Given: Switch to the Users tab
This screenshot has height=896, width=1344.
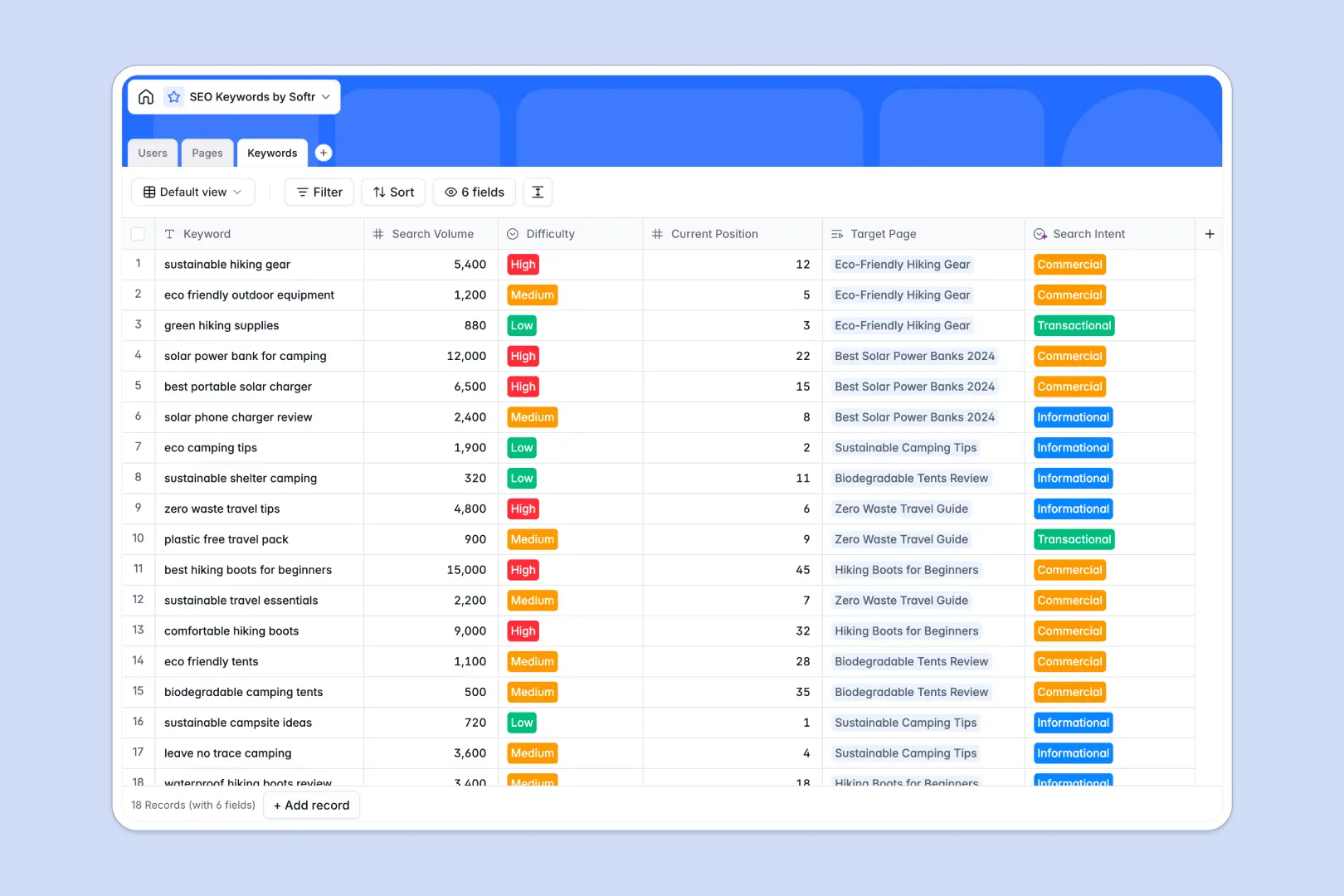Looking at the screenshot, I should point(153,153).
